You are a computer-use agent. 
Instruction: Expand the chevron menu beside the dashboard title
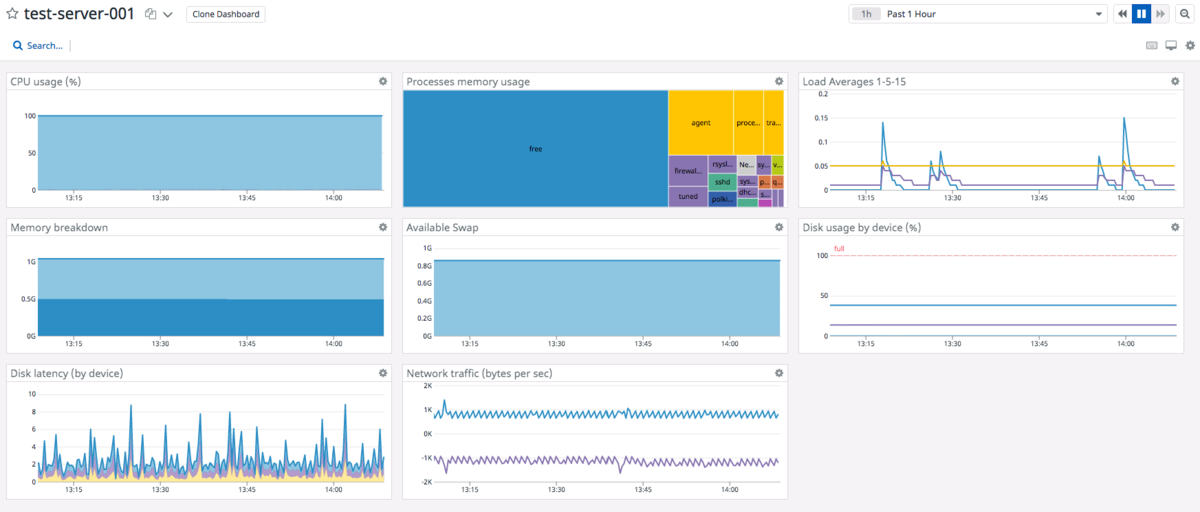pos(167,15)
